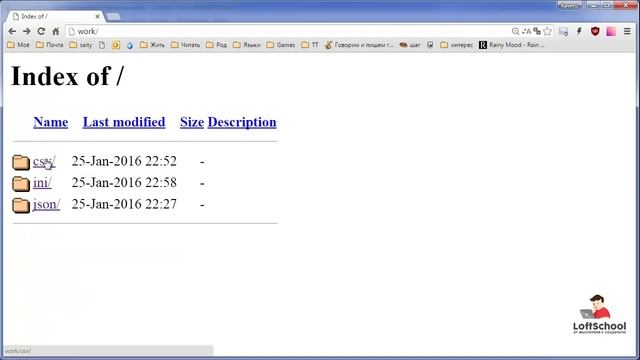Open the saity bookmarks folder
This screenshot has width=640, height=360.
81,45
